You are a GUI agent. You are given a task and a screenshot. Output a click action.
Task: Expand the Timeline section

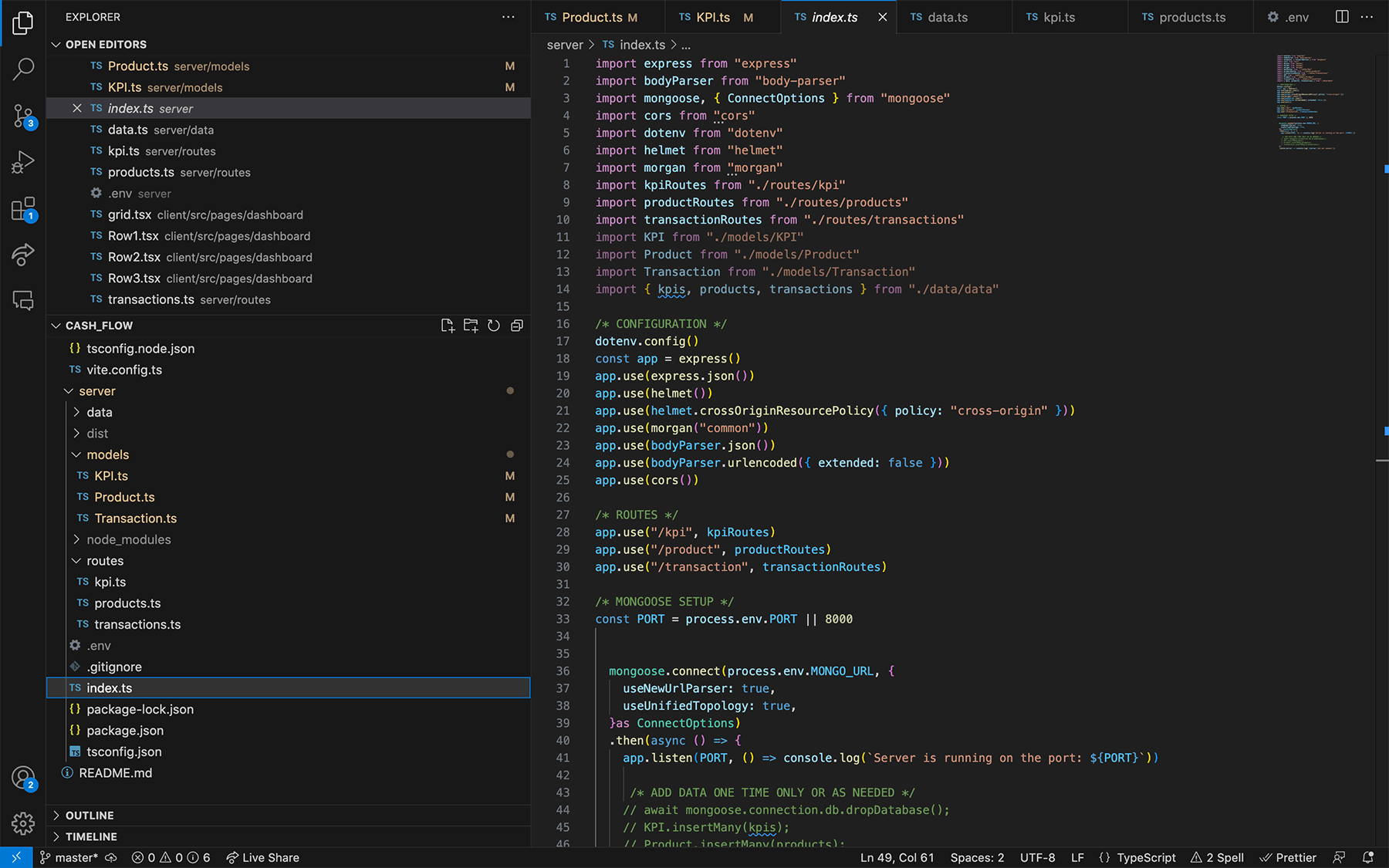tap(289, 836)
